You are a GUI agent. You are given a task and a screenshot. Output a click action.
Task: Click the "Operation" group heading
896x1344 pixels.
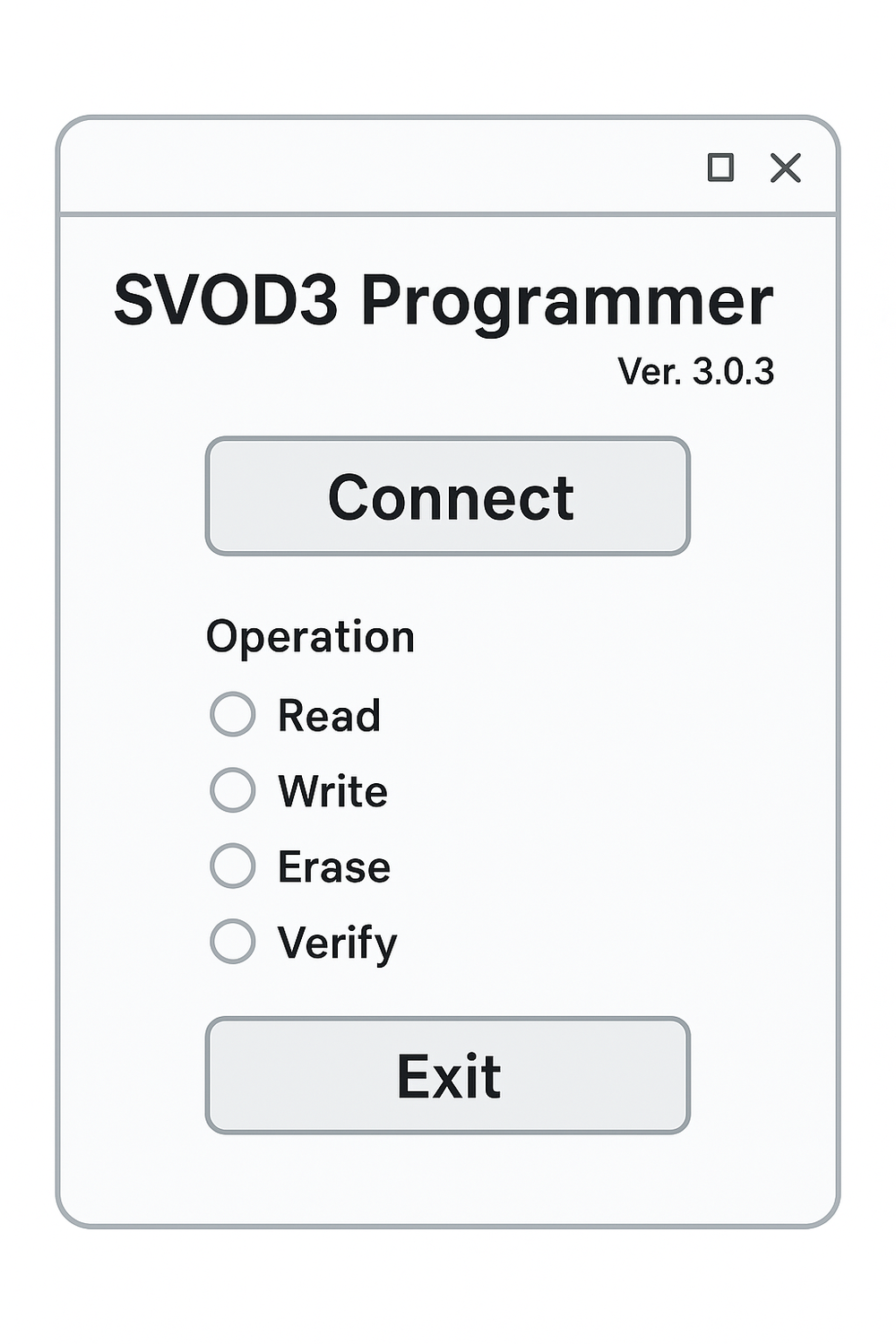pyautogui.click(x=310, y=637)
